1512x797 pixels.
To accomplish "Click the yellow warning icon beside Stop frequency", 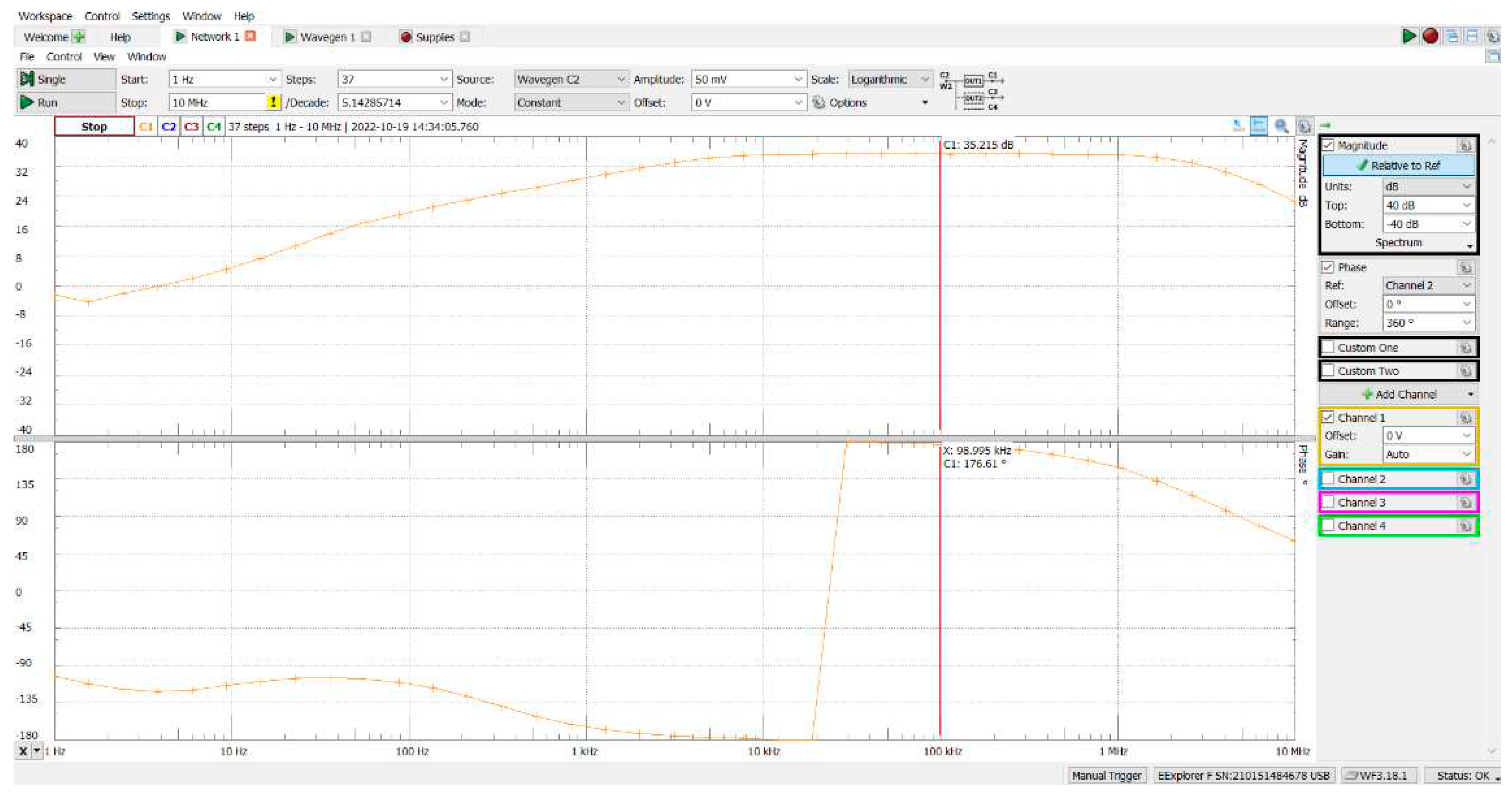I will point(273,102).
